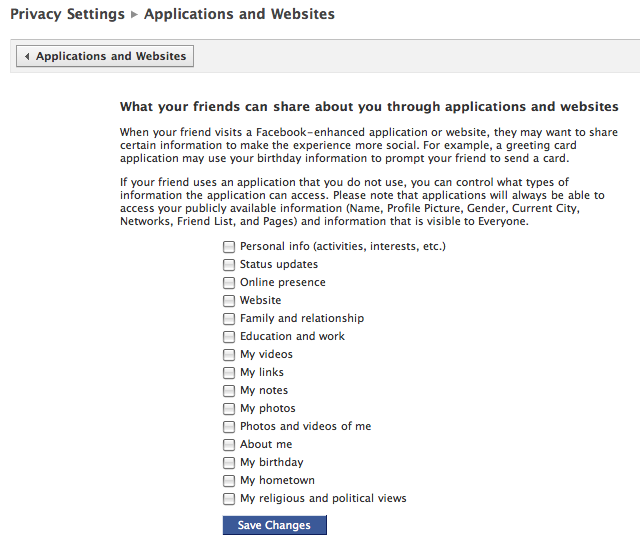
Task: Enable the My hometown checkbox
Action: [229, 481]
